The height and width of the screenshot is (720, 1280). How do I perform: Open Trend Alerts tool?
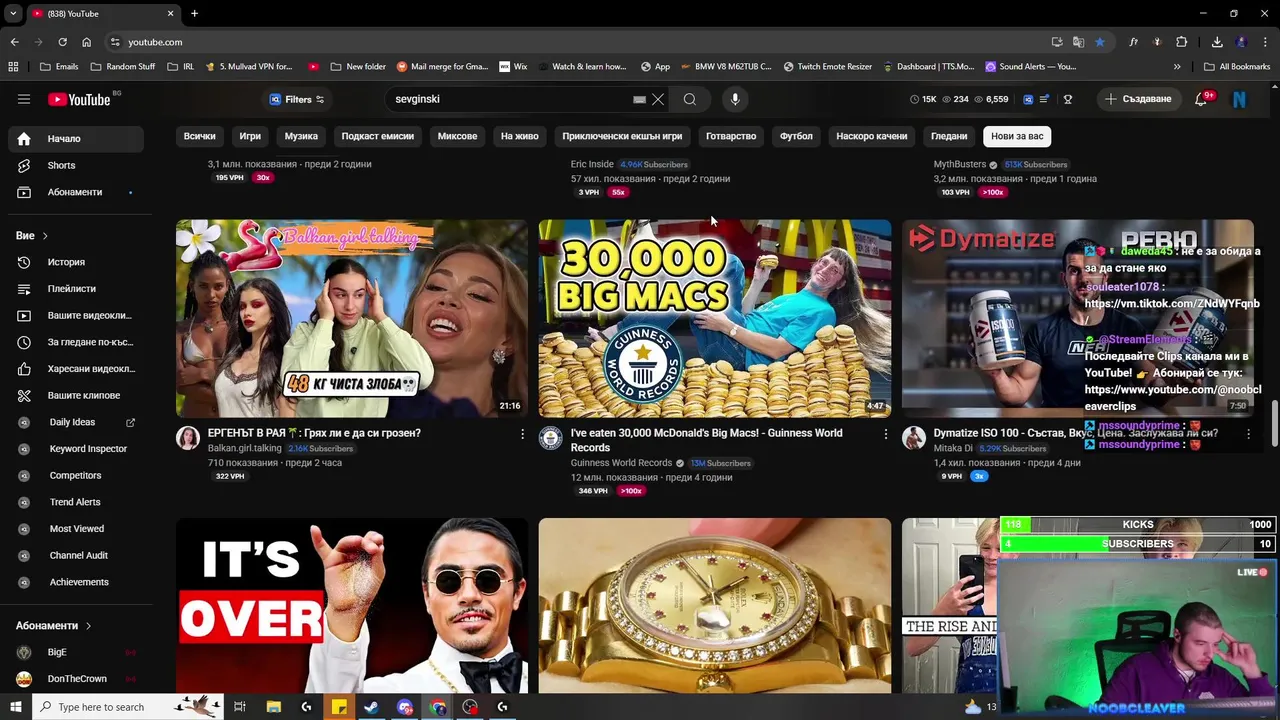tap(76, 502)
